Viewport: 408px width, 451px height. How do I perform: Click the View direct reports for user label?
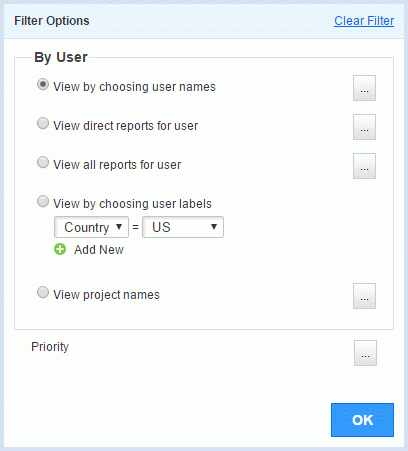click(x=126, y=126)
